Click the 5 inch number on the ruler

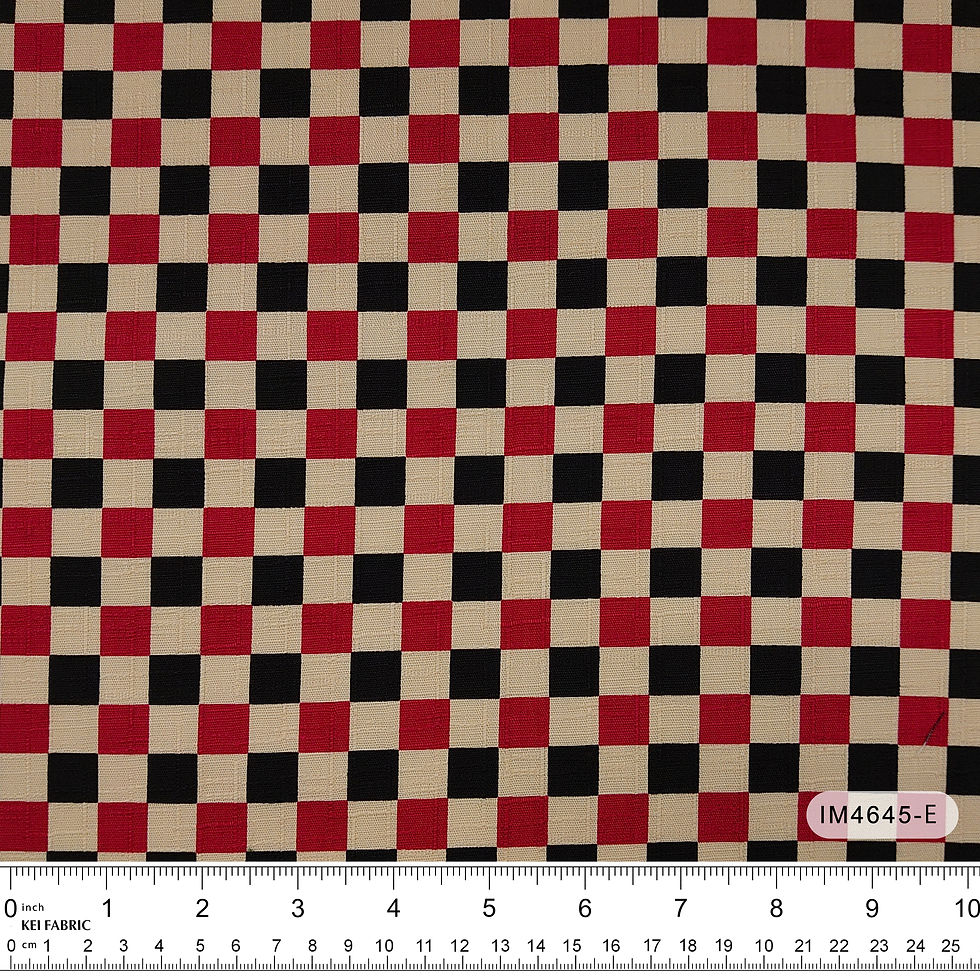pos(489,908)
